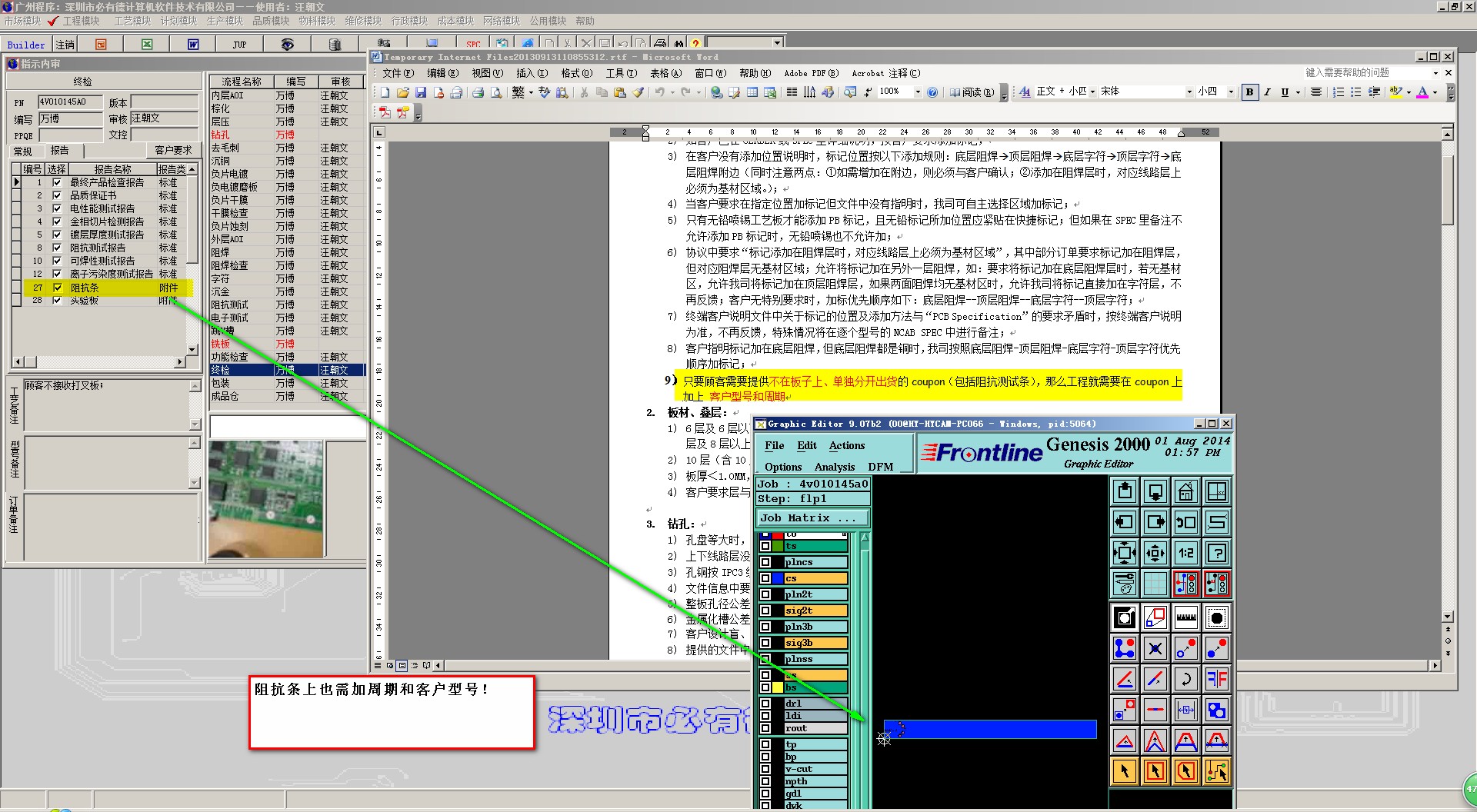Image resolution: width=1477 pixels, height=812 pixels.
Task: Click the 阅读(R) reading button in Word
Action: (x=972, y=92)
